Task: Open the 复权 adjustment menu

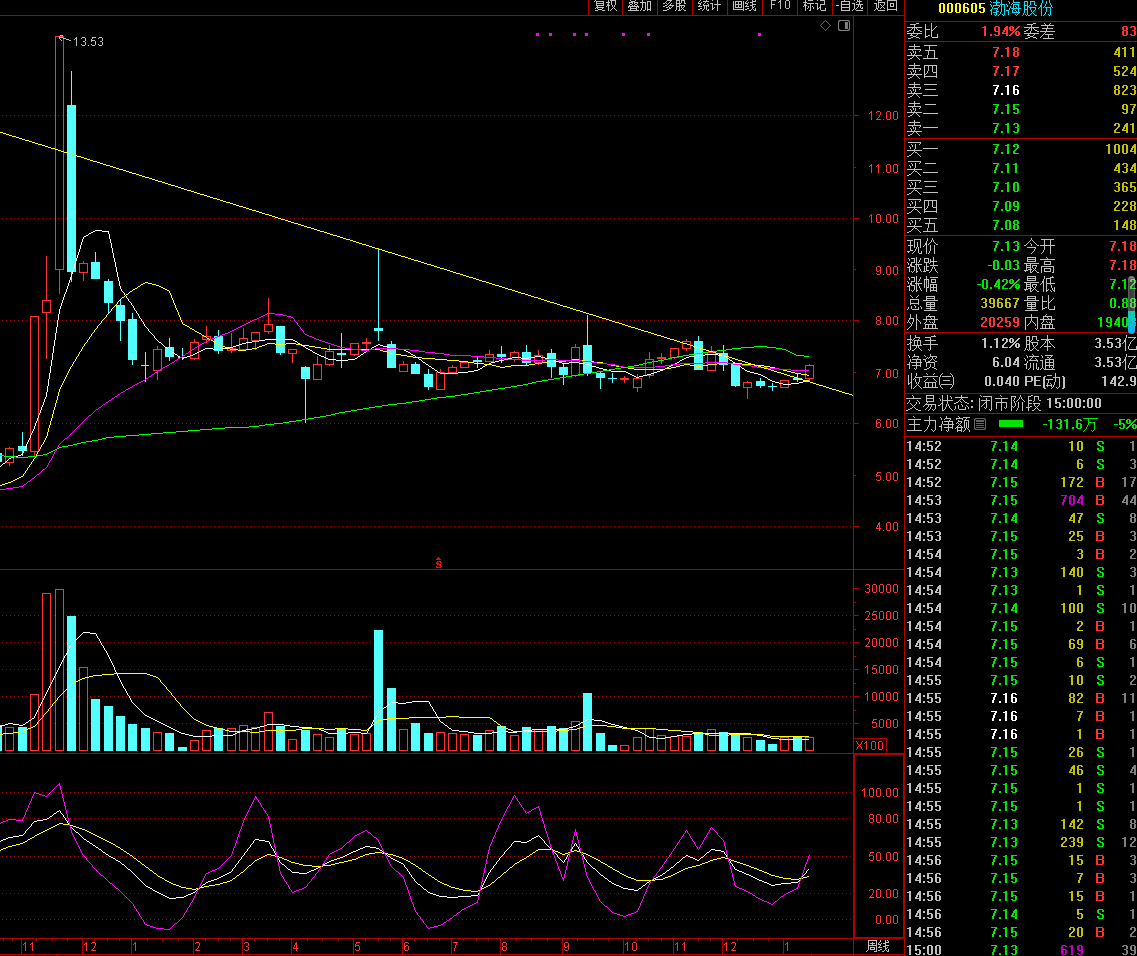Action: tap(605, 6)
